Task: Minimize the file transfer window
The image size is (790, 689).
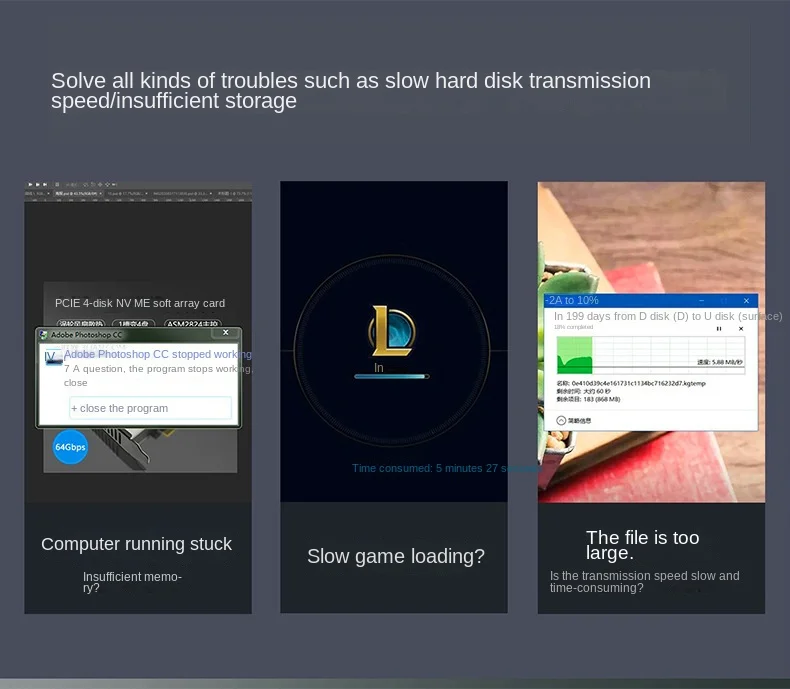Action: click(x=703, y=300)
